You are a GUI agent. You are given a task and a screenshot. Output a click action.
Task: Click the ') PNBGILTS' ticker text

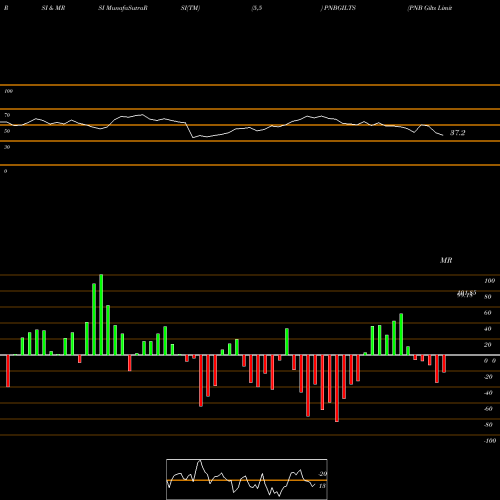pos(338,8)
